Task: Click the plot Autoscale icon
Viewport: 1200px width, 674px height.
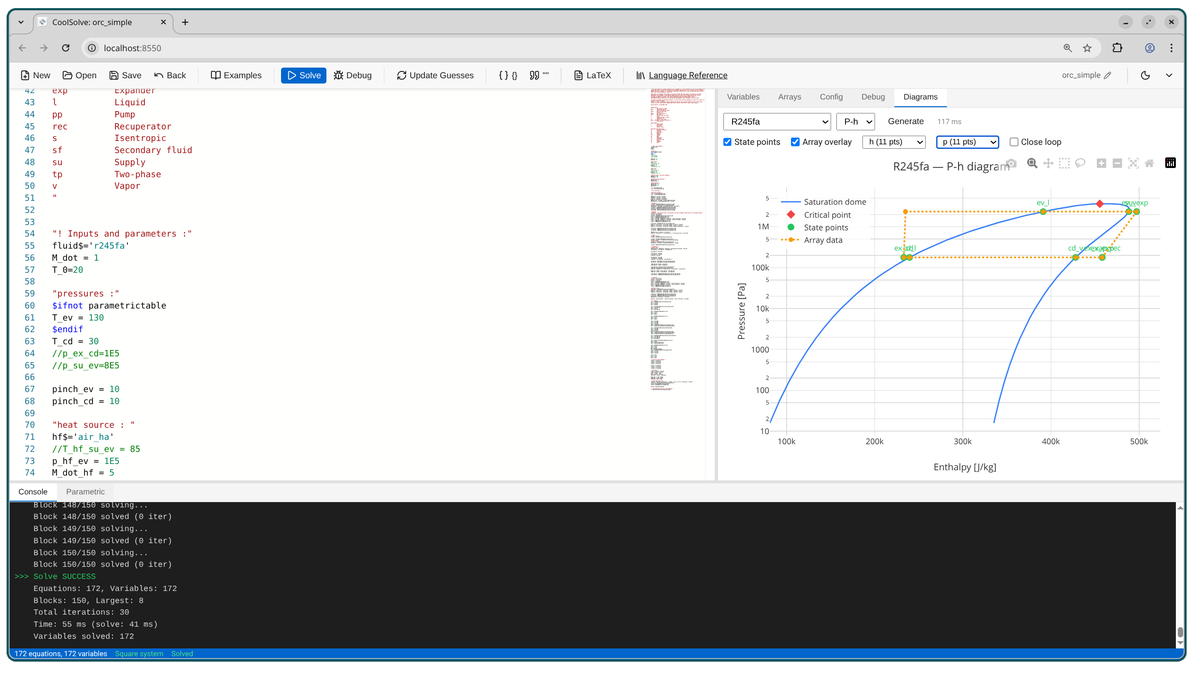Action: coord(1133,163)
